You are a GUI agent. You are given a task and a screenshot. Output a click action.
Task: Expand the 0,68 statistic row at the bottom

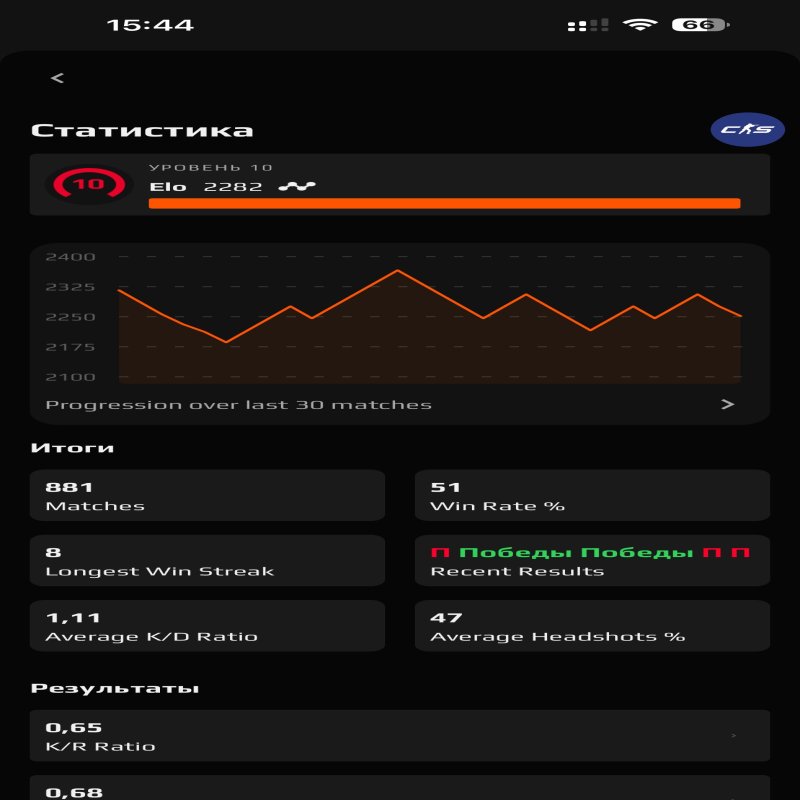pyautogui.click(x=400, y=792)
